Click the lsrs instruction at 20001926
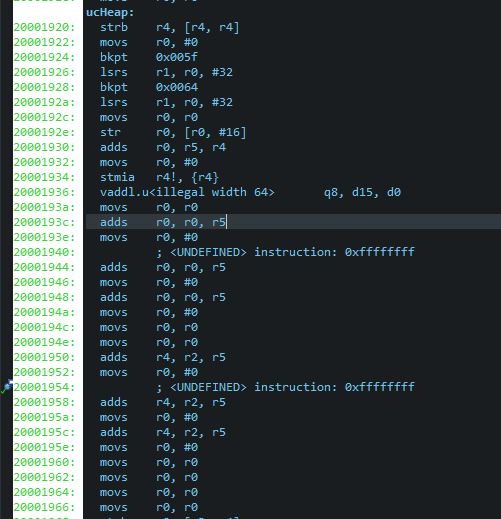This screenshot has height=519, width=501. 166,72
